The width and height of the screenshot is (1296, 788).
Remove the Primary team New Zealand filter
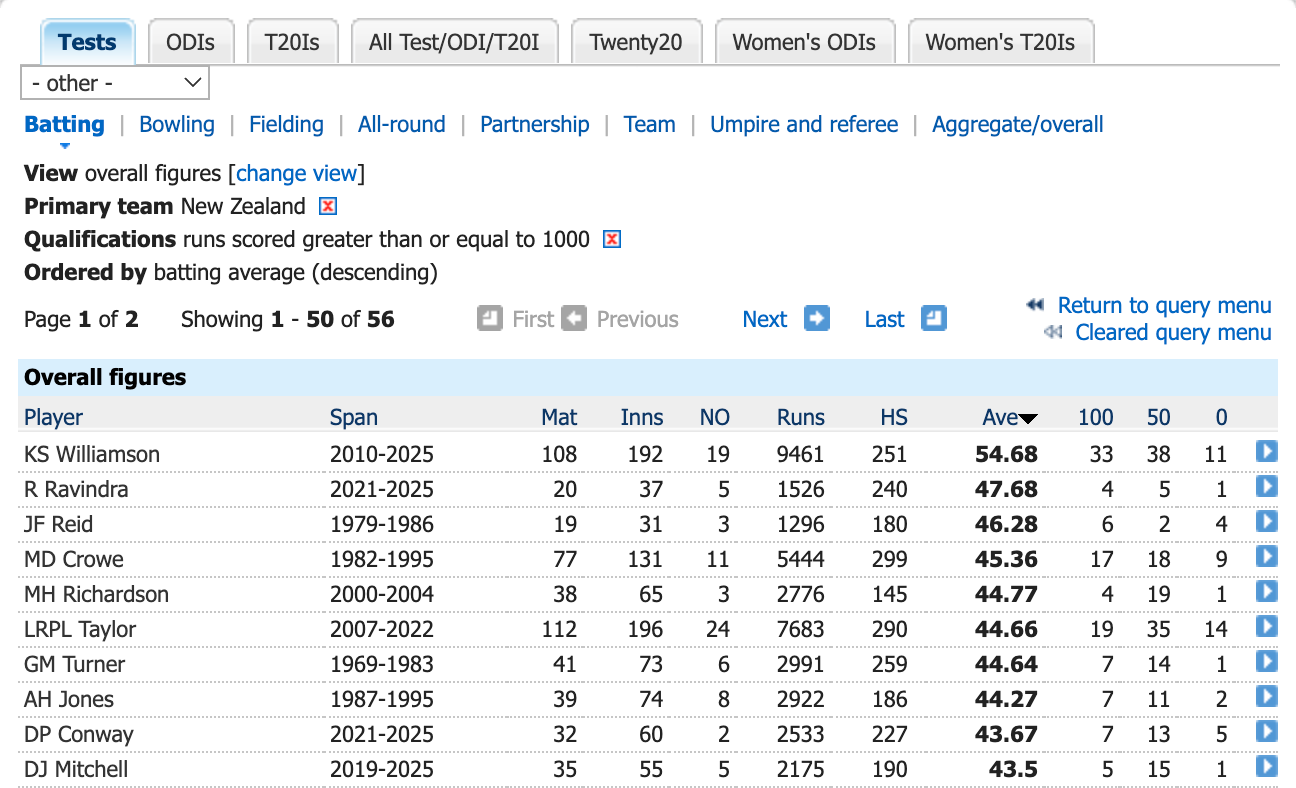(327, 206)
